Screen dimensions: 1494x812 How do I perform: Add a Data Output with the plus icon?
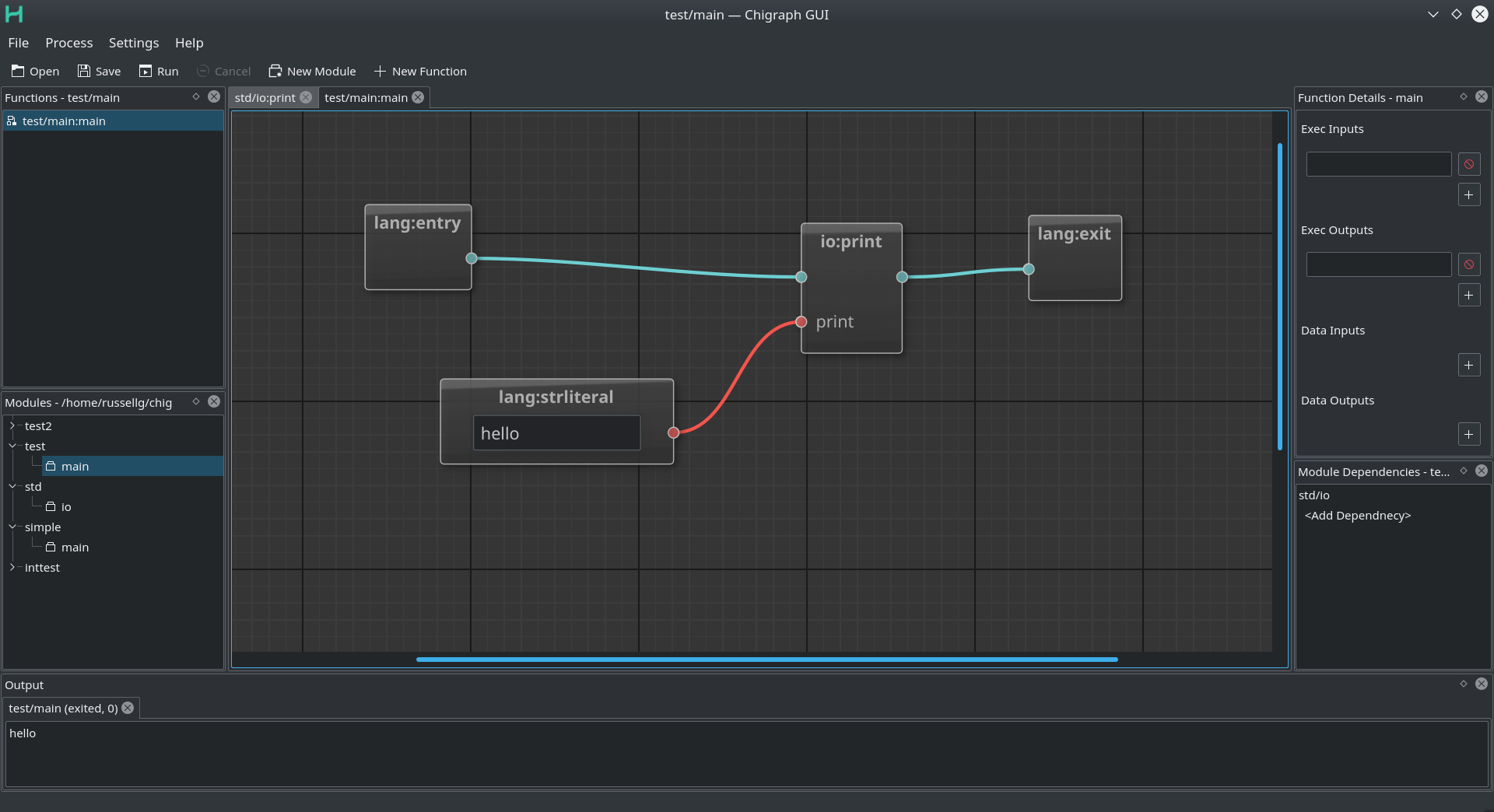[x=1469, y=434]
